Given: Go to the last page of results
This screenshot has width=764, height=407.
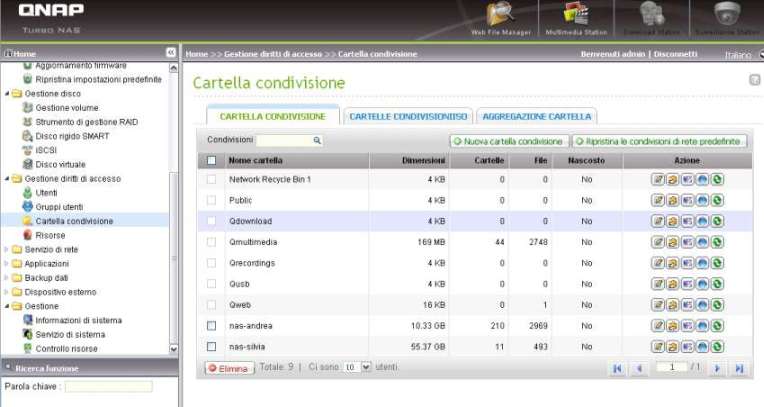Looking at the screenshot, I should [x=738, y=368].
